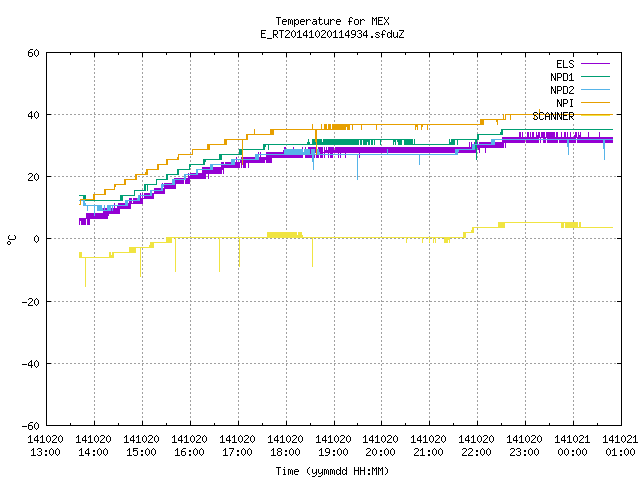640x480 pixels.
Task: Click the orange NPI legend line sample
Action: 595,103
